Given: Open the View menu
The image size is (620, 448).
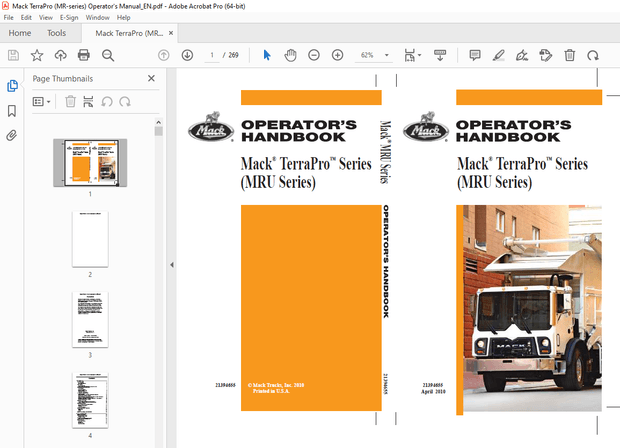Looking at the screenshot, I should pos(46,17).
